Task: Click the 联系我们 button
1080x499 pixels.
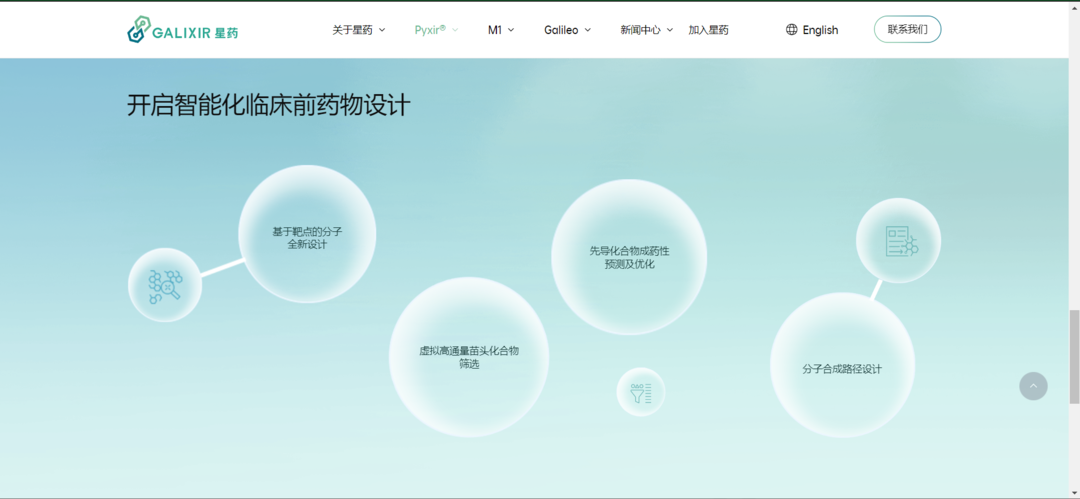Action: (907, 30)
